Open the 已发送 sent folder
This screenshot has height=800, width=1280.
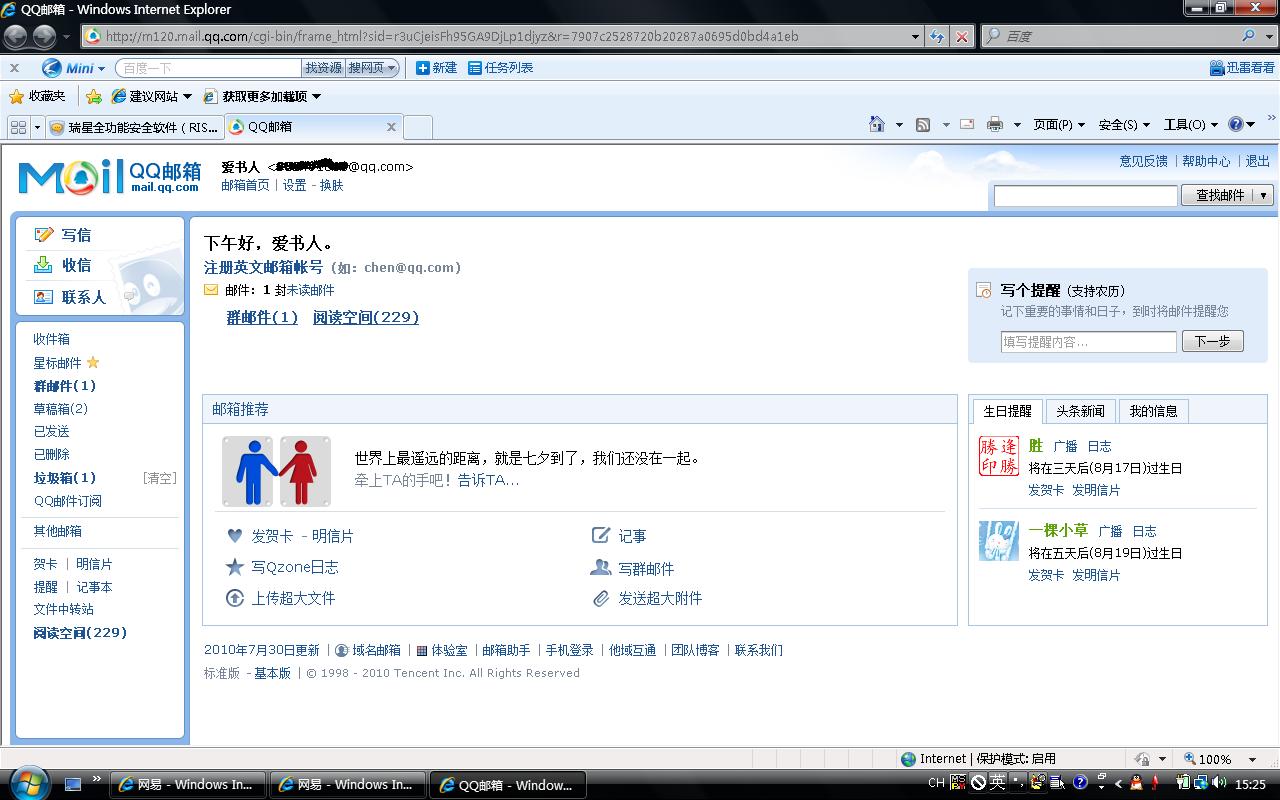pyautogui.click(x=52, y=431)
